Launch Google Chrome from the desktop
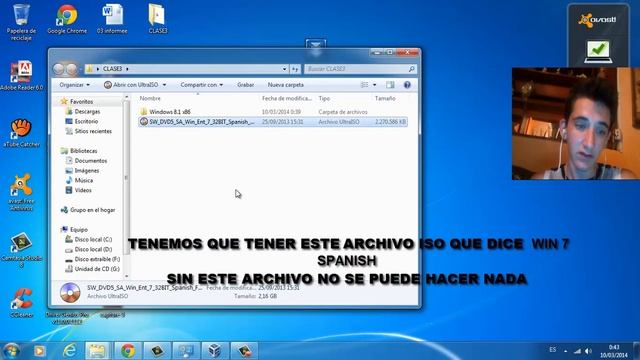 coord(67,19)
